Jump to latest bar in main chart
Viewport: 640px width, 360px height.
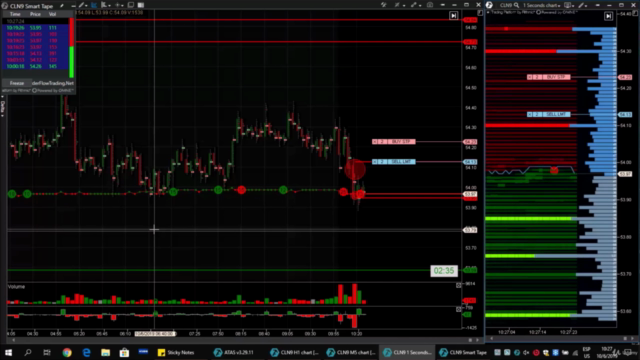point(453,16)
